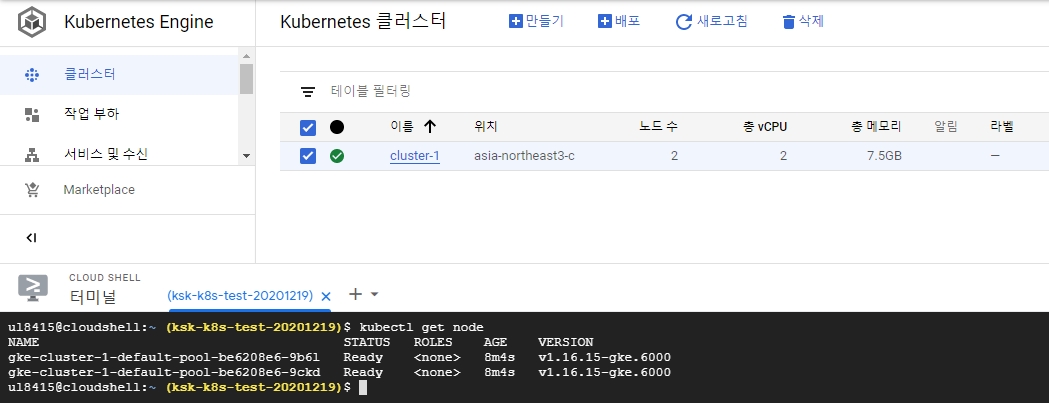This screenshot has height=403, width=1049.
Task: Click the 노드 수 column header
Action: [658, 127]
